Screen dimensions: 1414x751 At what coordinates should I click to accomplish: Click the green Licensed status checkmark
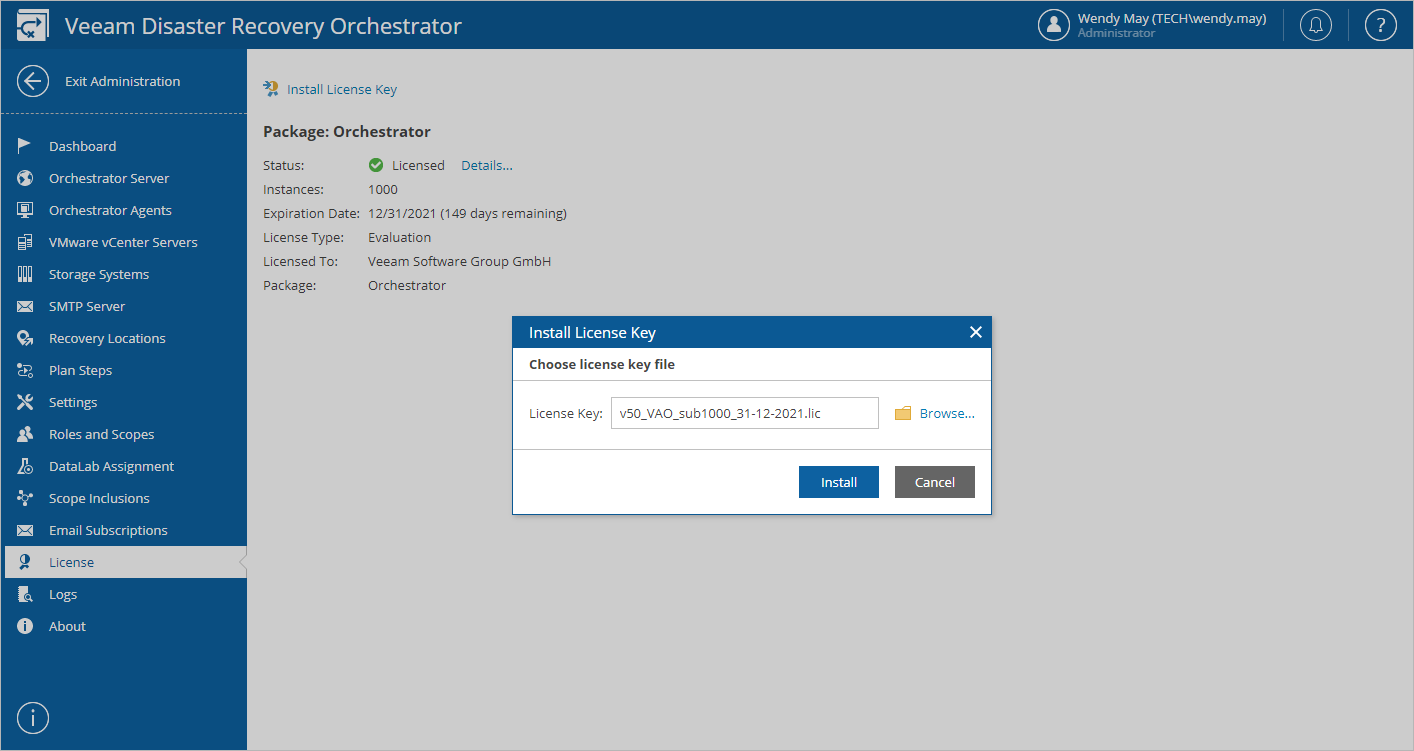pyautogui.click(x=376, y=165)
